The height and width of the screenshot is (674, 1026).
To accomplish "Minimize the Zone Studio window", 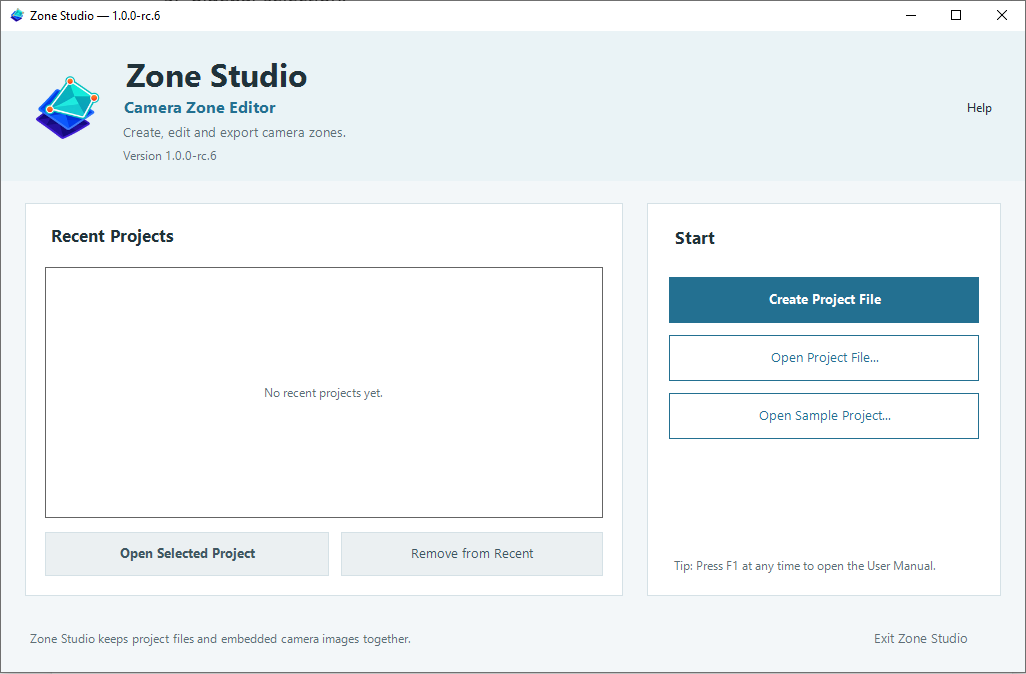I will (x=911, y=15).
